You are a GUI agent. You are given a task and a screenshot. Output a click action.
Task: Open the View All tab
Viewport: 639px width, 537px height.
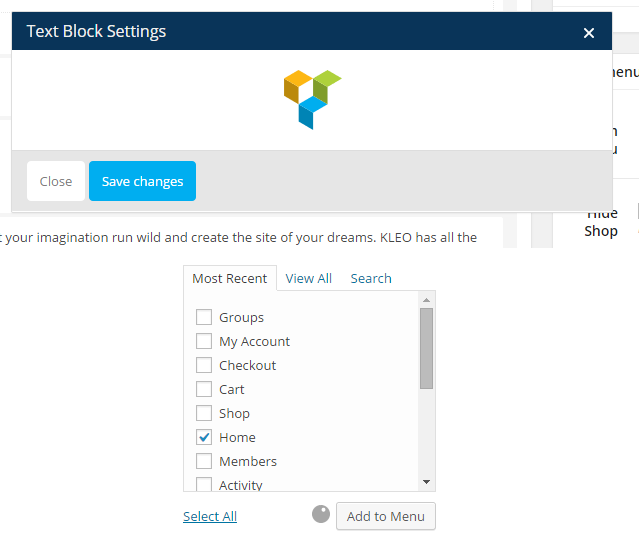[x=308, y=278]
